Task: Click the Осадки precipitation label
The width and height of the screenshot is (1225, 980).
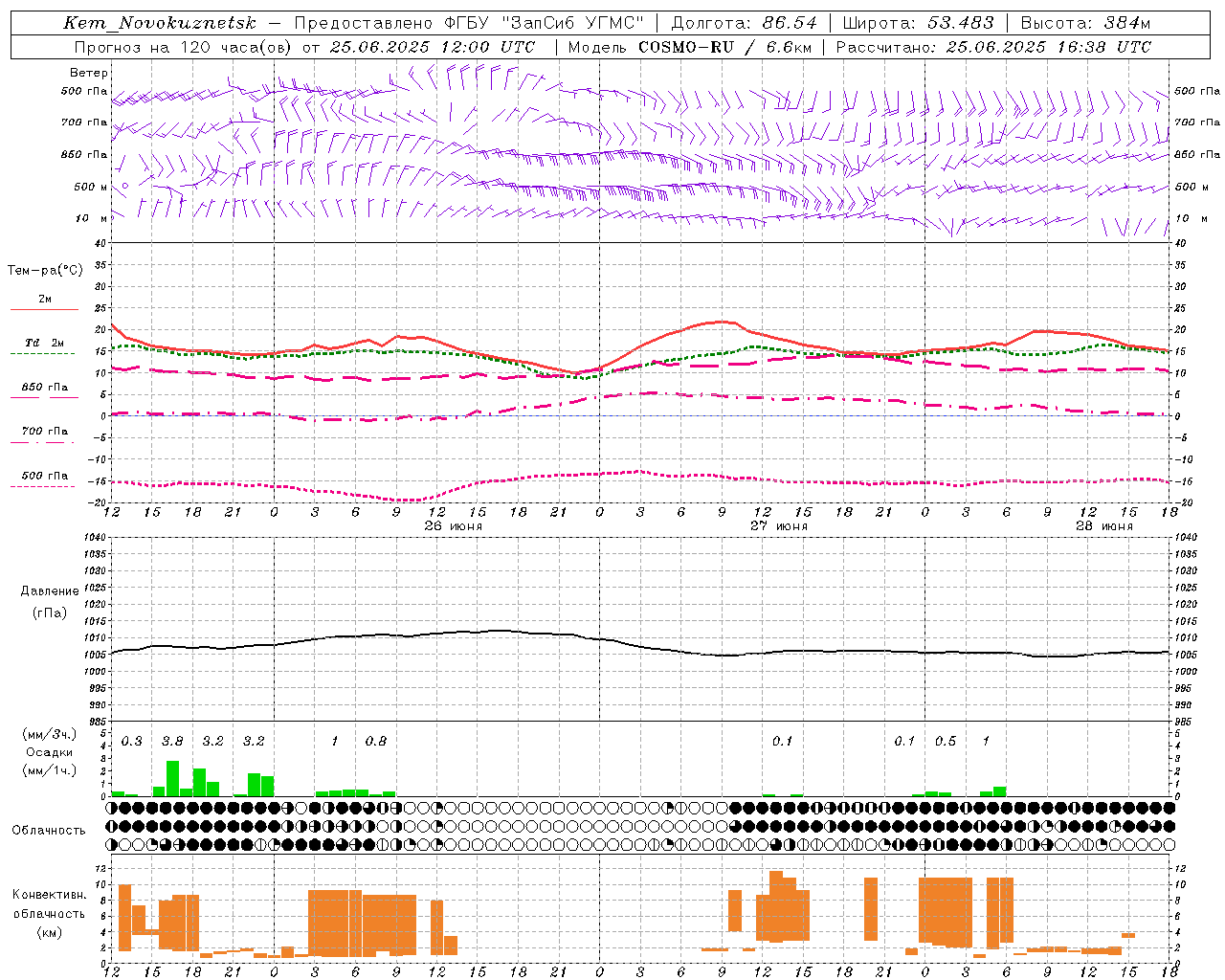Action: (x=49, y=752)
